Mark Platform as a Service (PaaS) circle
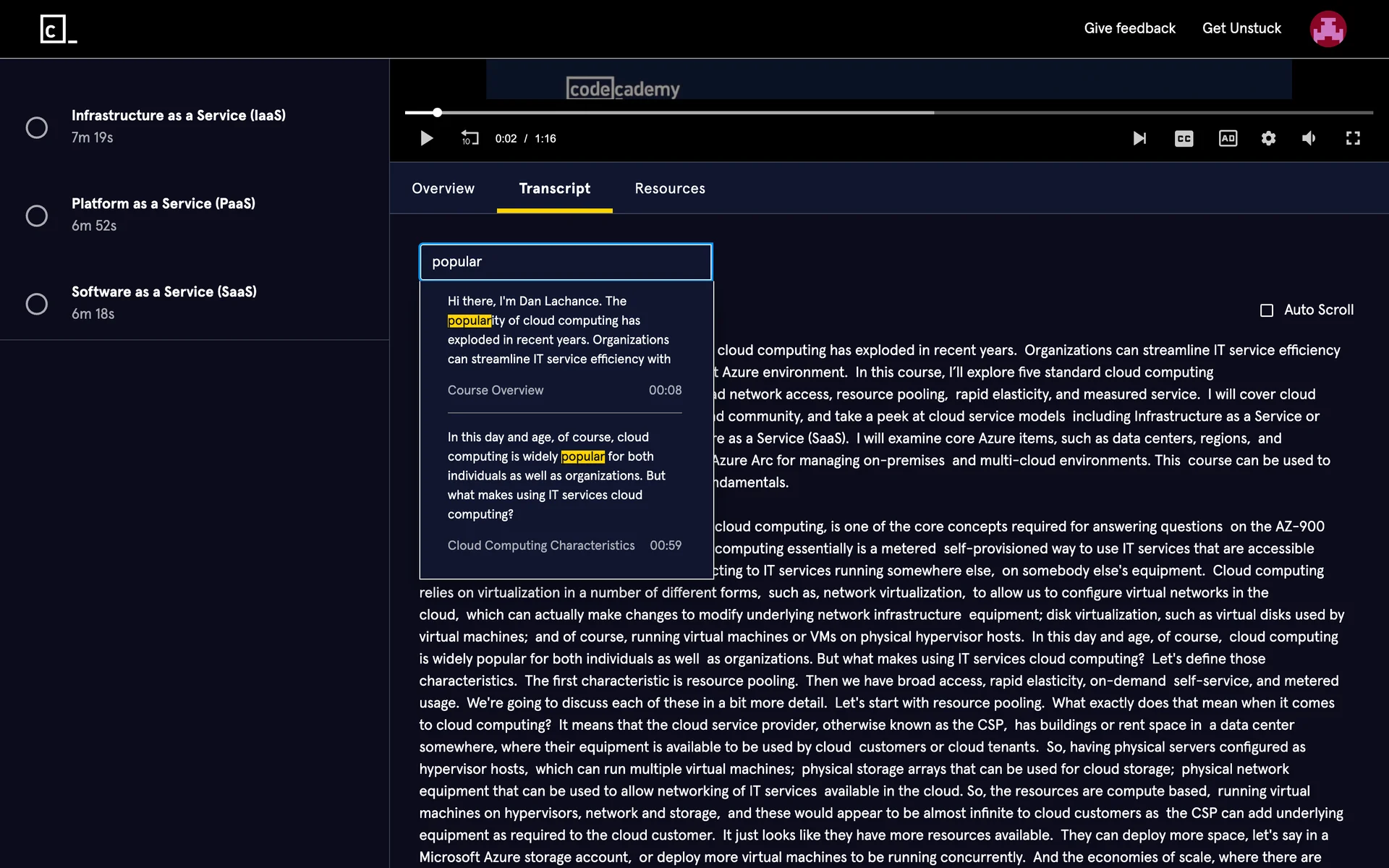 tap(37, 216)
